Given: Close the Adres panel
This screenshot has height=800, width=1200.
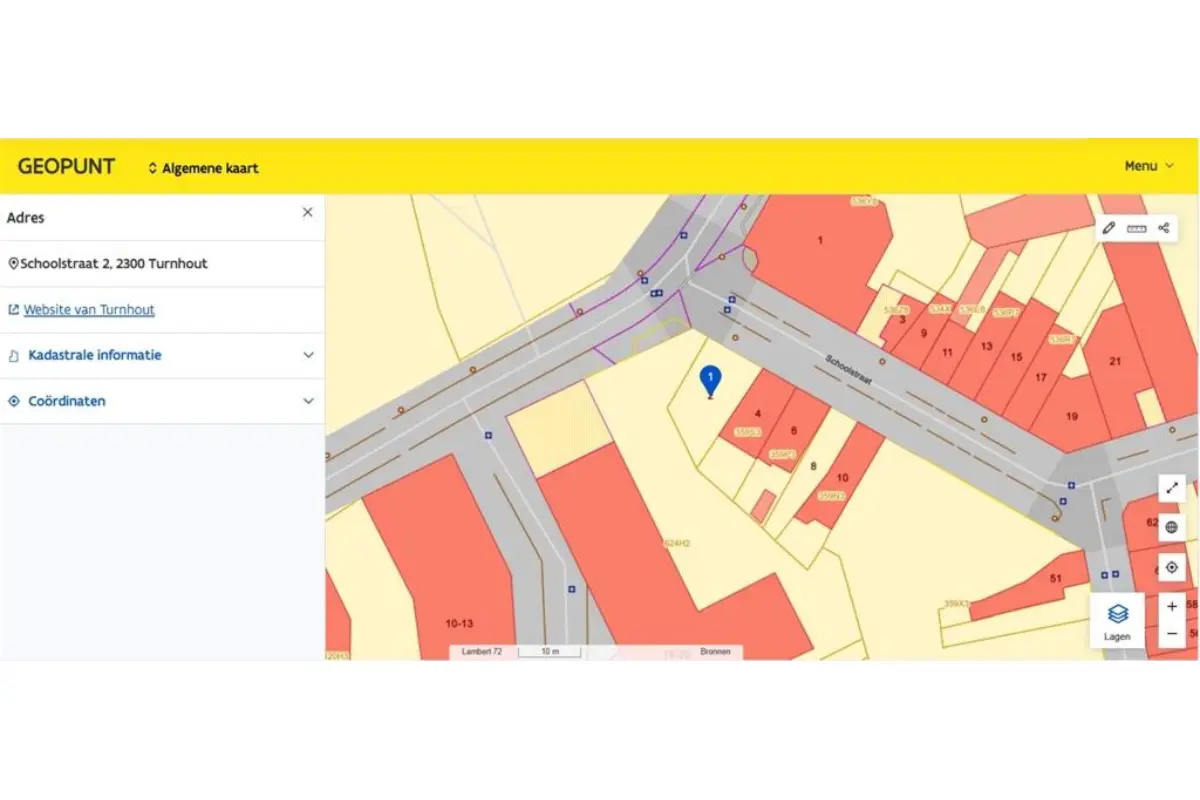Looking at the screenshot, I should point(308,212).
